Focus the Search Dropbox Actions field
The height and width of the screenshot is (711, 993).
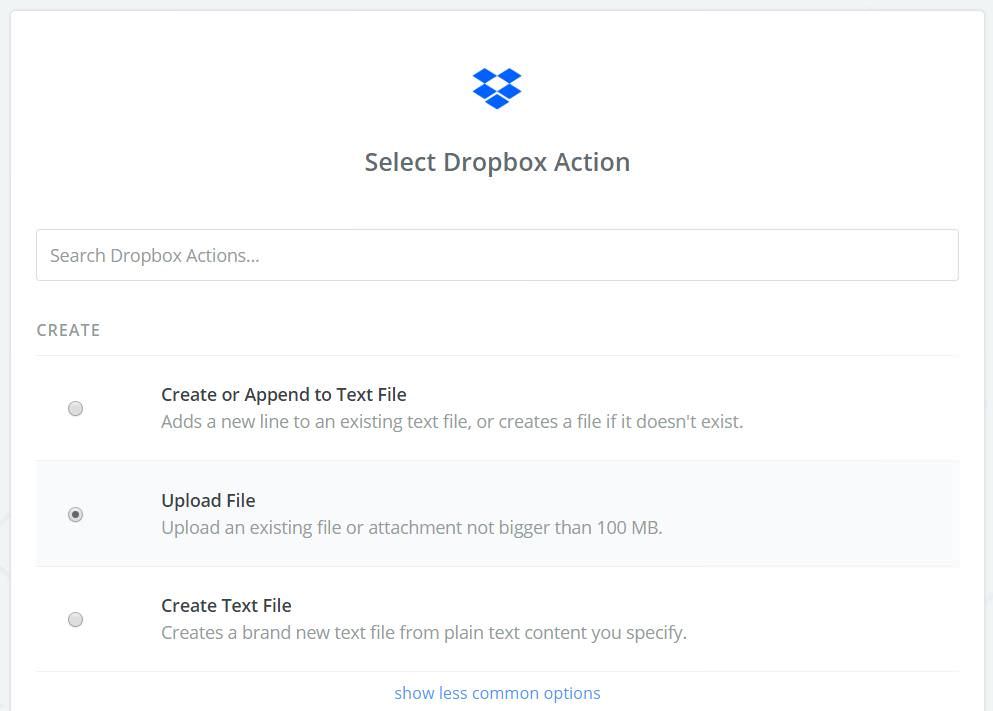(x=497, y=255)
